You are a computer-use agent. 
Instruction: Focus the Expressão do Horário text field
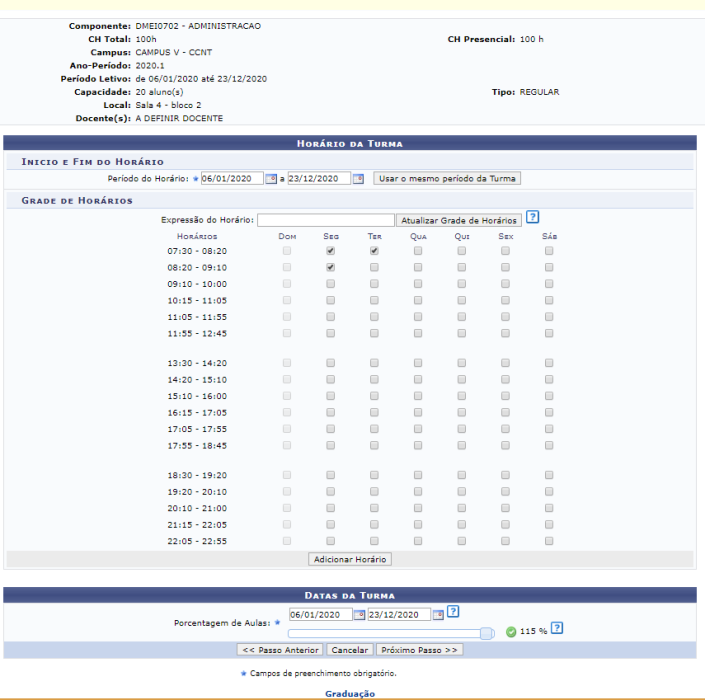[x=326, y=220]
